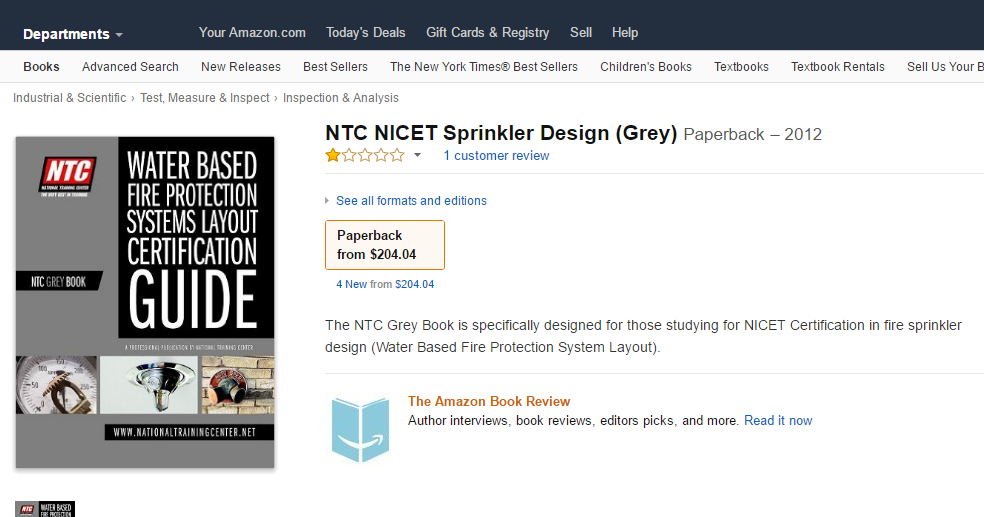The height and width of the screenshot is (517, 984).
Task: Click the Inspection & Analysis breadcrumb
Action: click(x=340, y=98)
